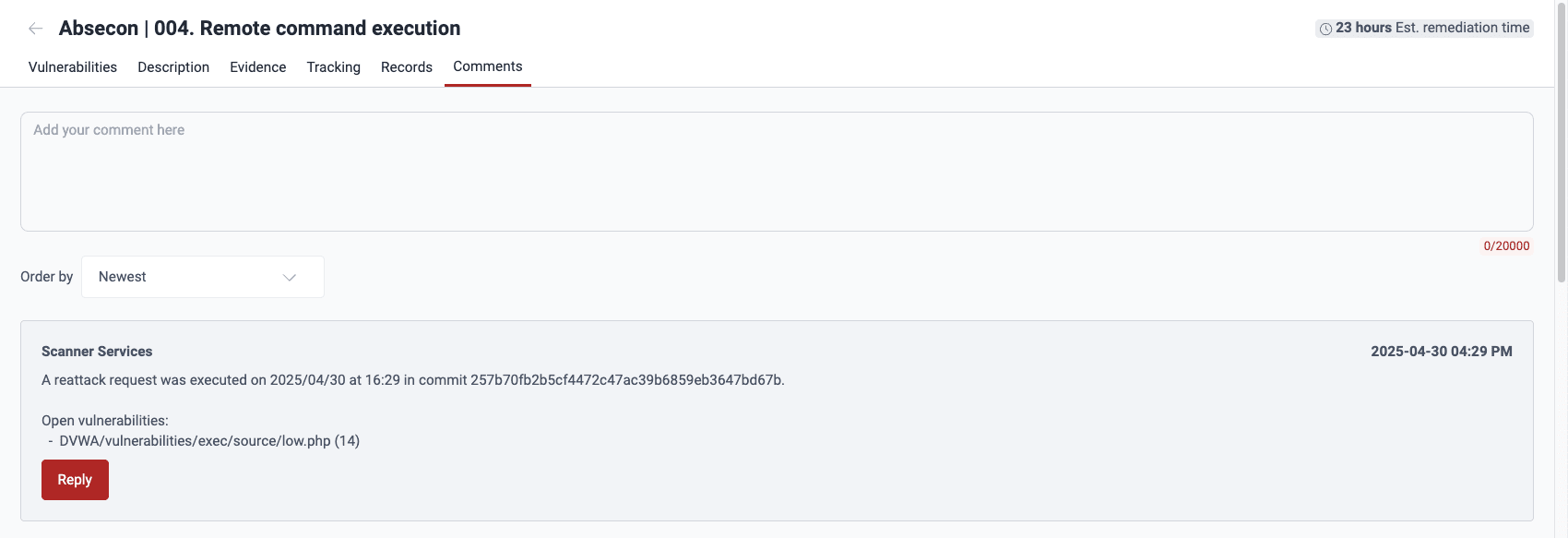1568x538 pixels.
Task: Click the Scanner Services comment author name
Action: (x=96, y=351)
